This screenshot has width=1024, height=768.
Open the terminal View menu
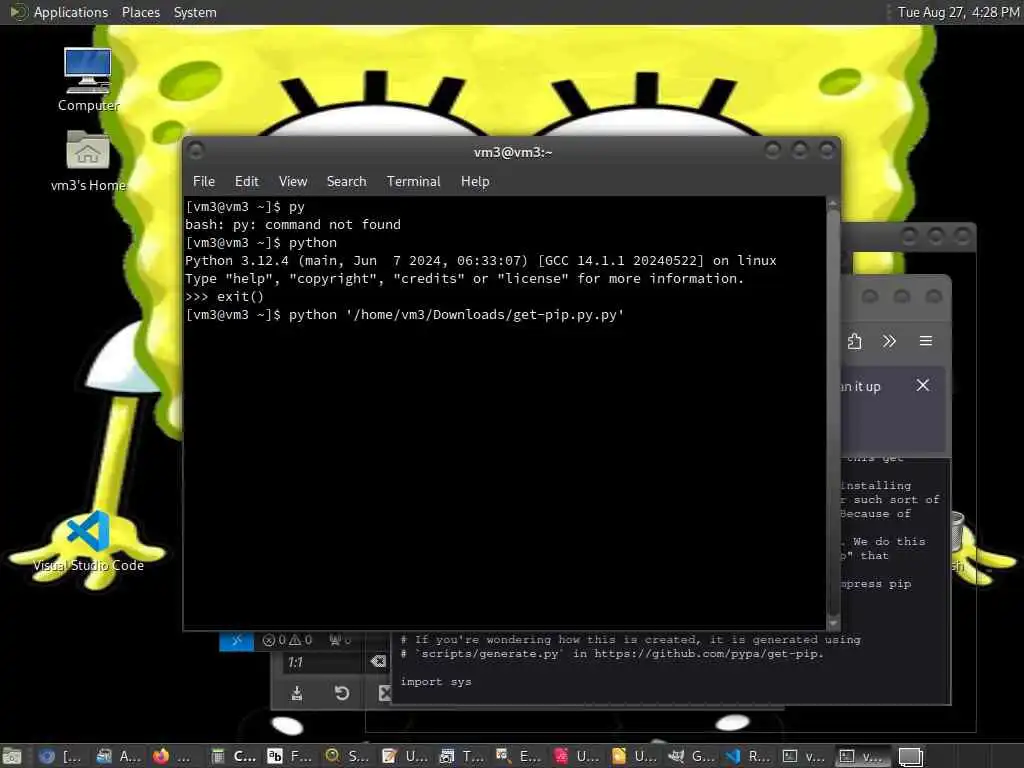point(293,182)
